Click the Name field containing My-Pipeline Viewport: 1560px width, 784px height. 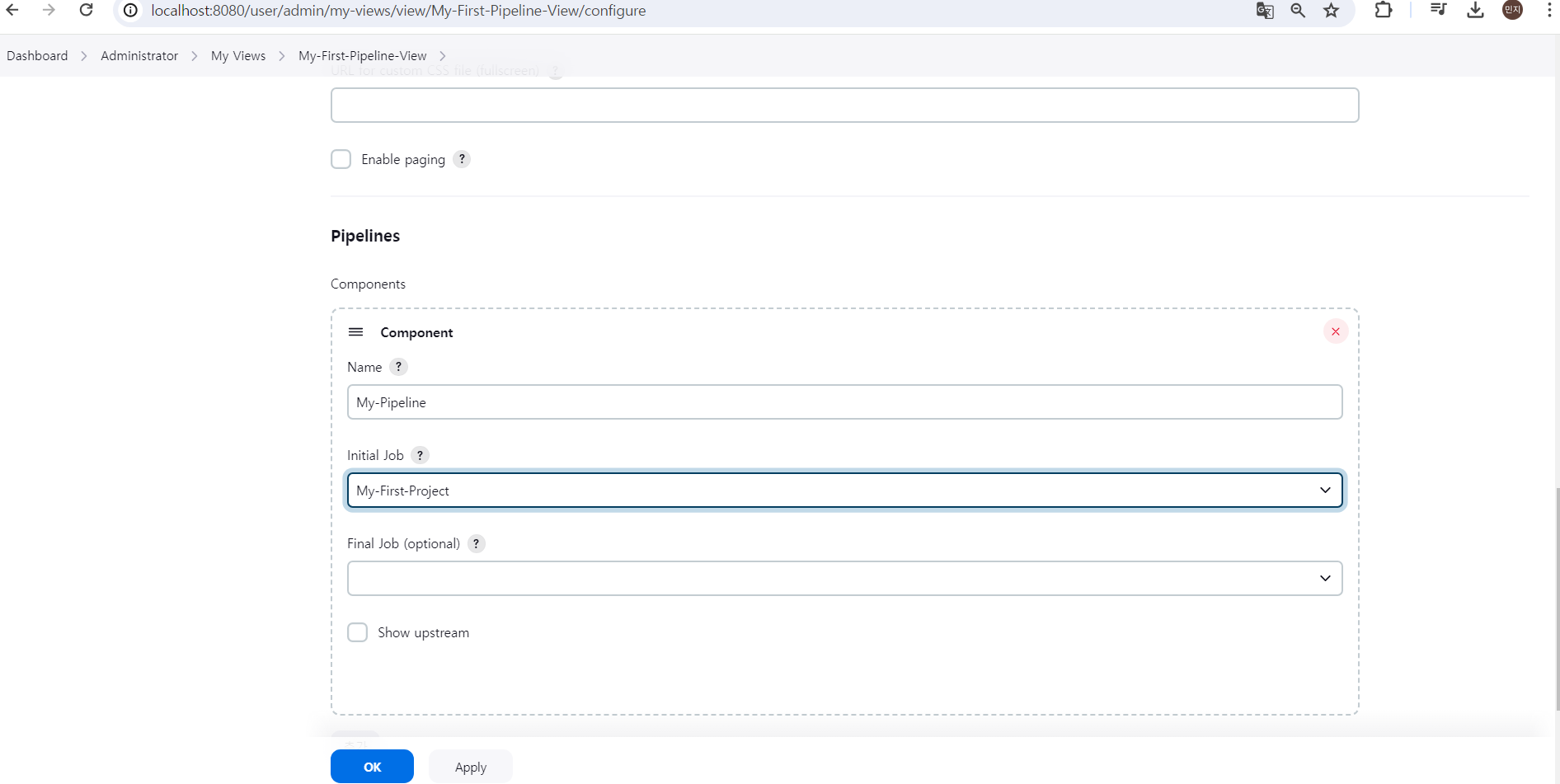(844, 402)
